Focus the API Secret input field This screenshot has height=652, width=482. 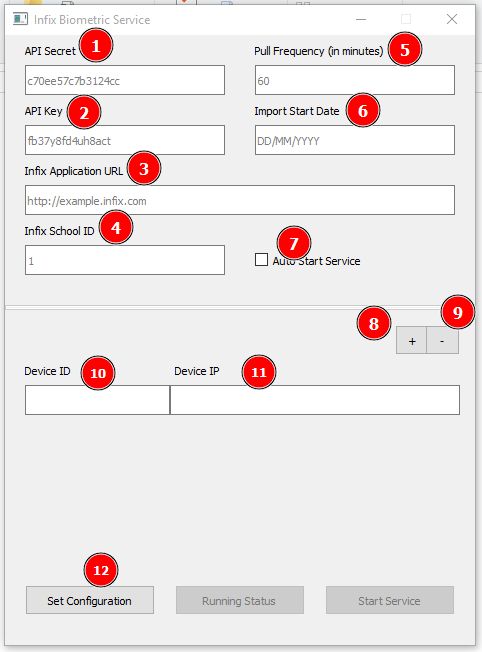pos(125,80)
